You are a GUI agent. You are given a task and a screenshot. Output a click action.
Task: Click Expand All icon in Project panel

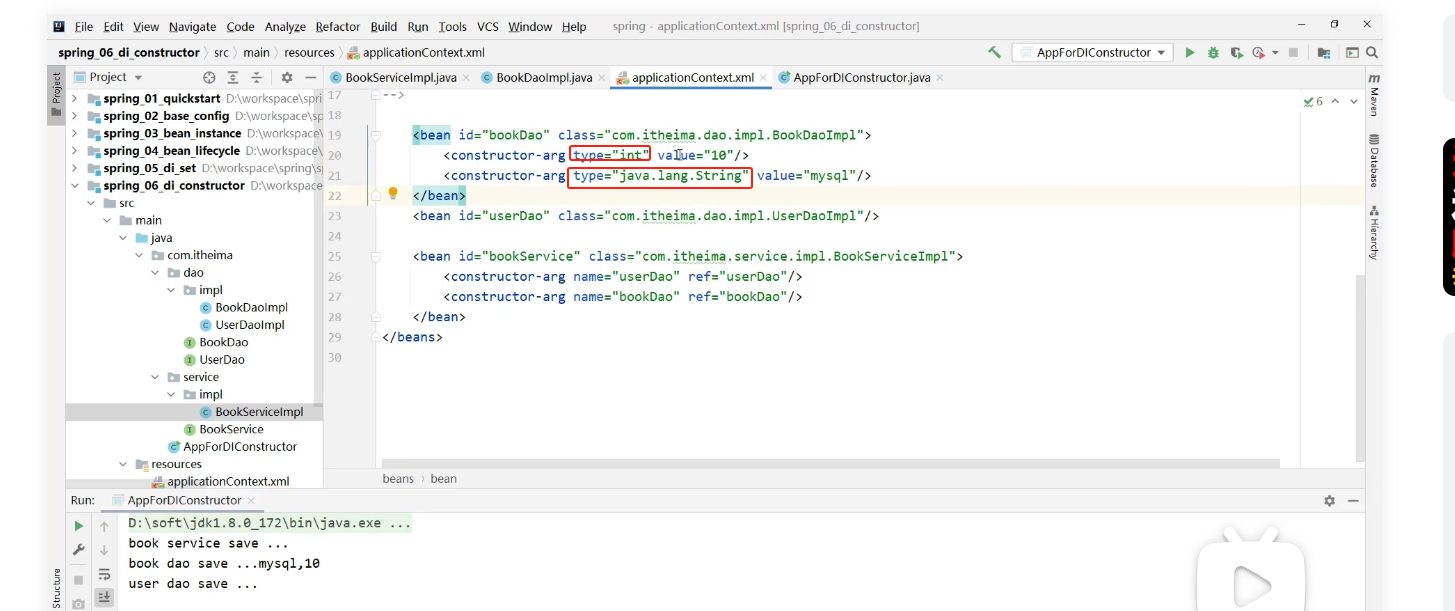click(233, 77)
